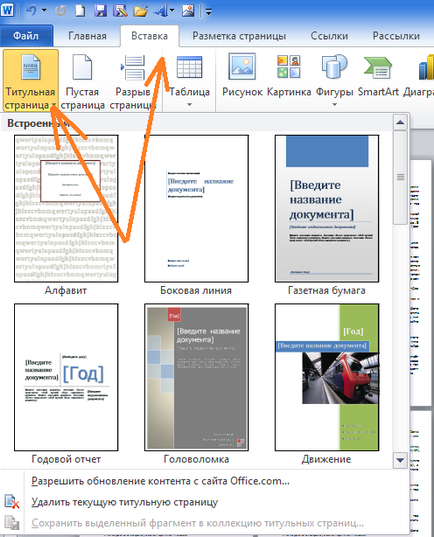Image resolution: width=434 pixels, height=537 pixels.
Task: Insert a Разрыв страницы page break
Action: point(133,81)
